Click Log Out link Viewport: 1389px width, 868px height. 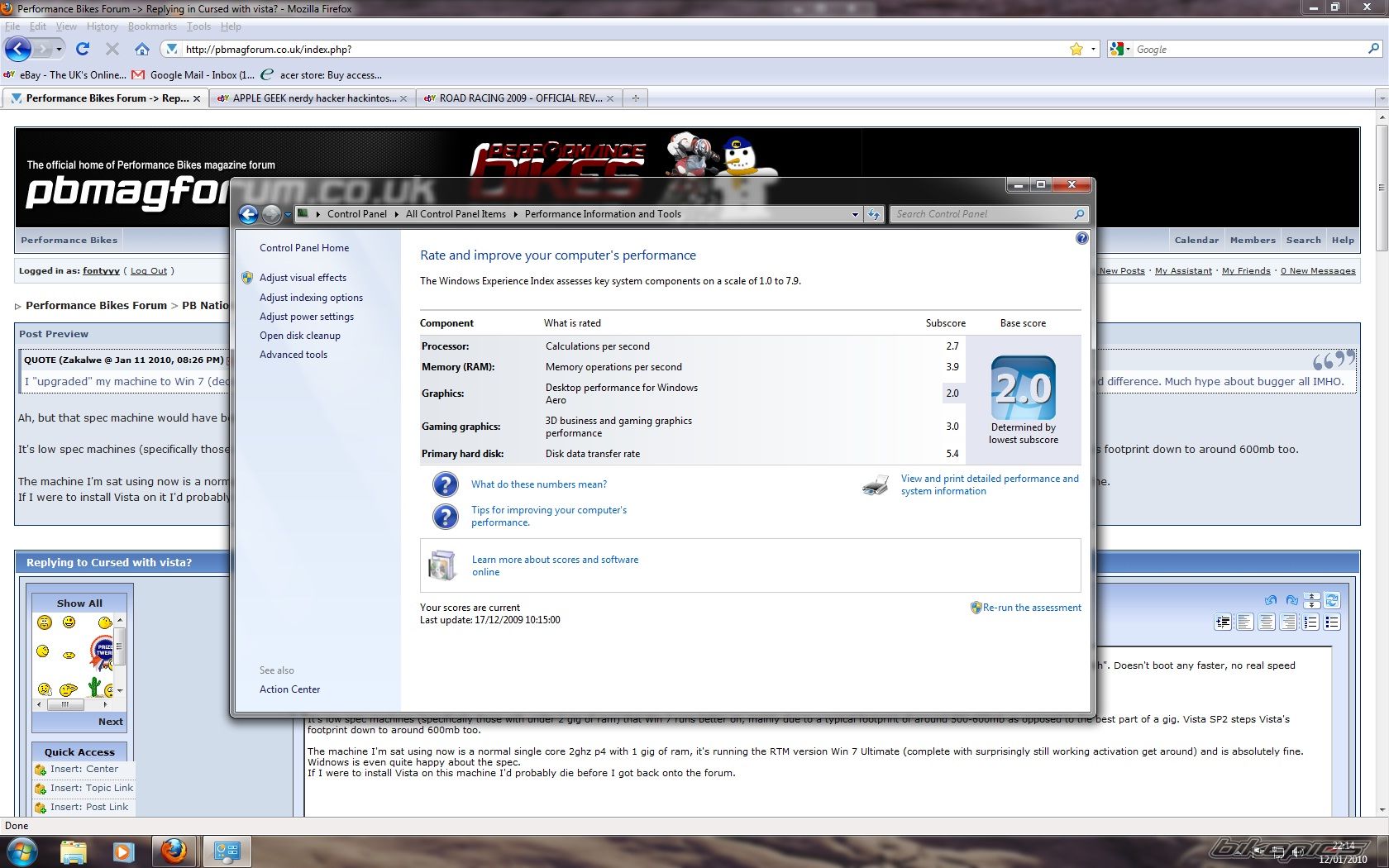(x=149, y=270)
